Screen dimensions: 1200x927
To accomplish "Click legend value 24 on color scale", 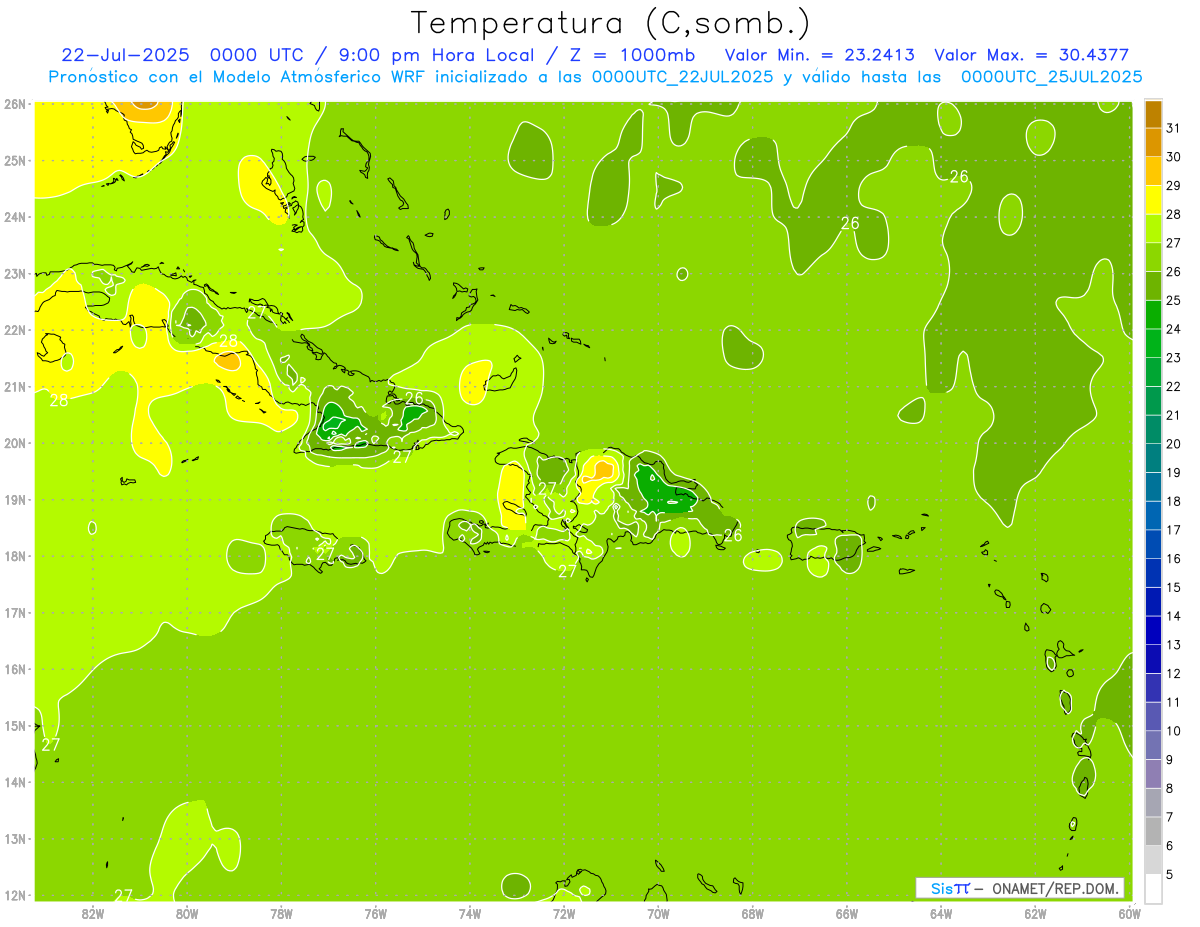I will coord(1173,329).
